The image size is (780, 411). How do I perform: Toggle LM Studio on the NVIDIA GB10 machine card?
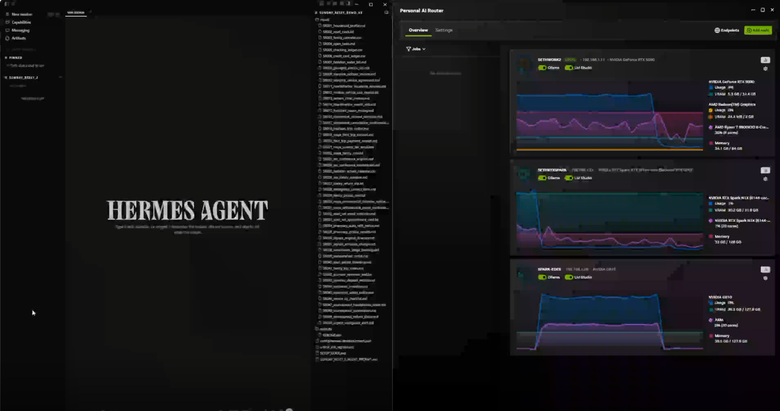[x=569, y=277]
